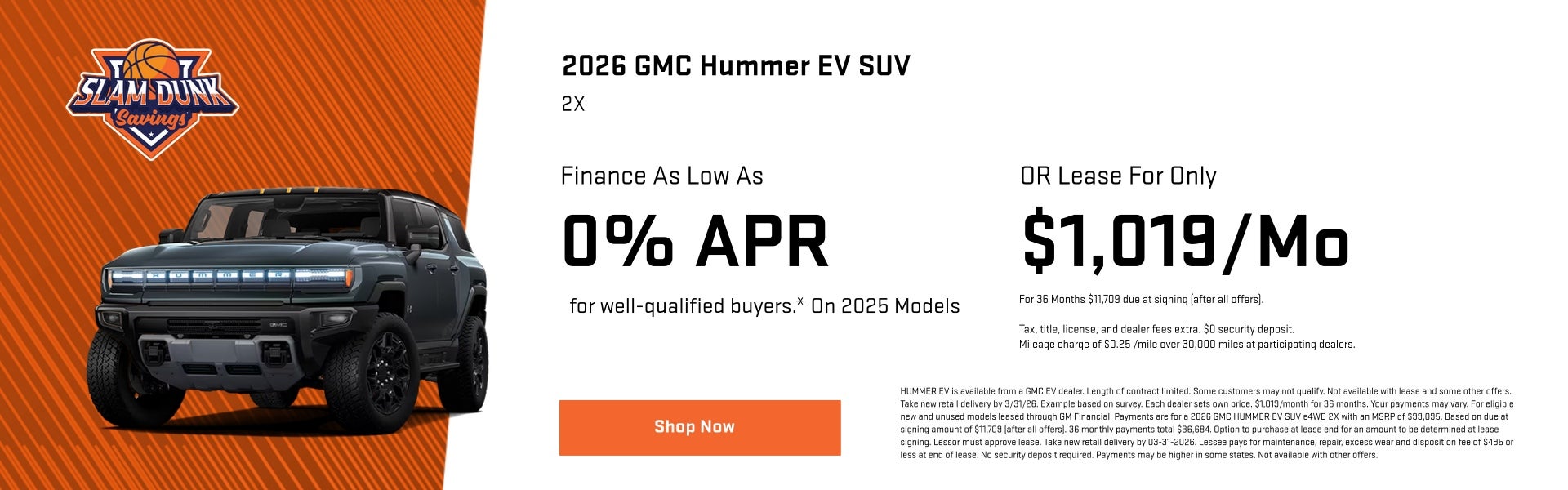Viewport: 1568px width, 490px height.
Task: Click the Shop Now button
Action: pyautogui.click(x=698, y=427)
